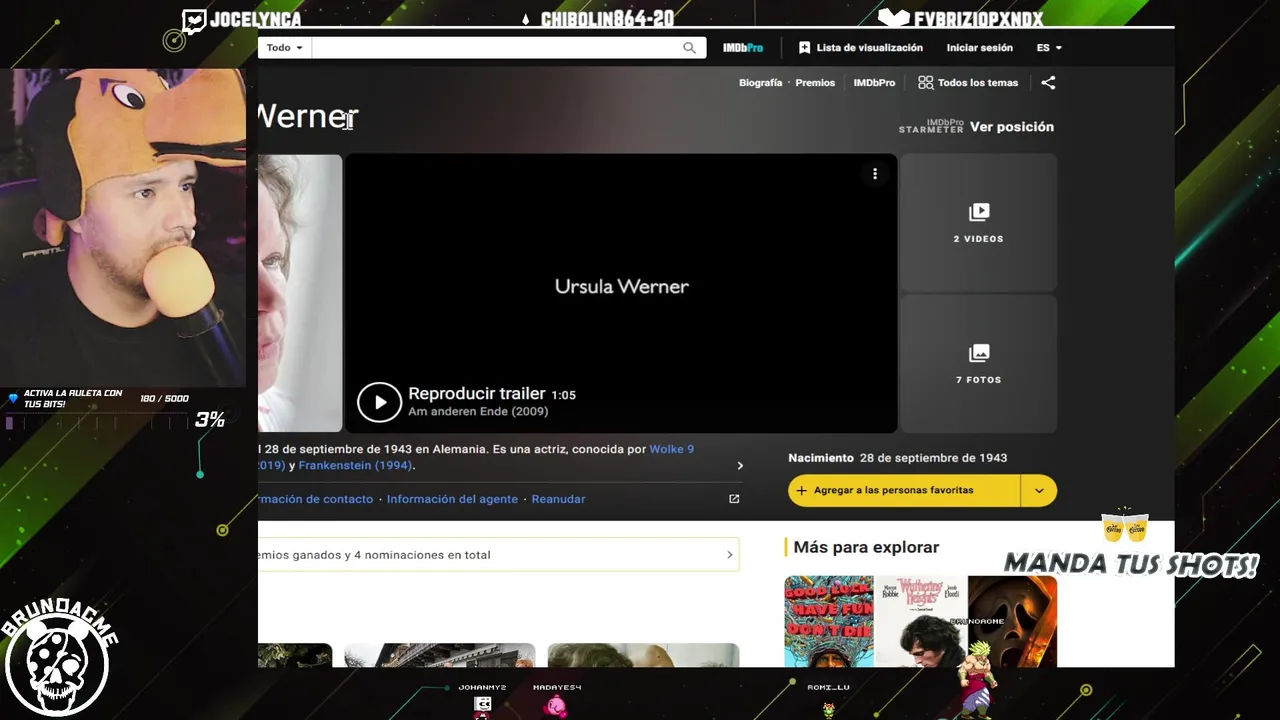
Task: Expand the biography with the chevron arrow
Action: point(740,466)
